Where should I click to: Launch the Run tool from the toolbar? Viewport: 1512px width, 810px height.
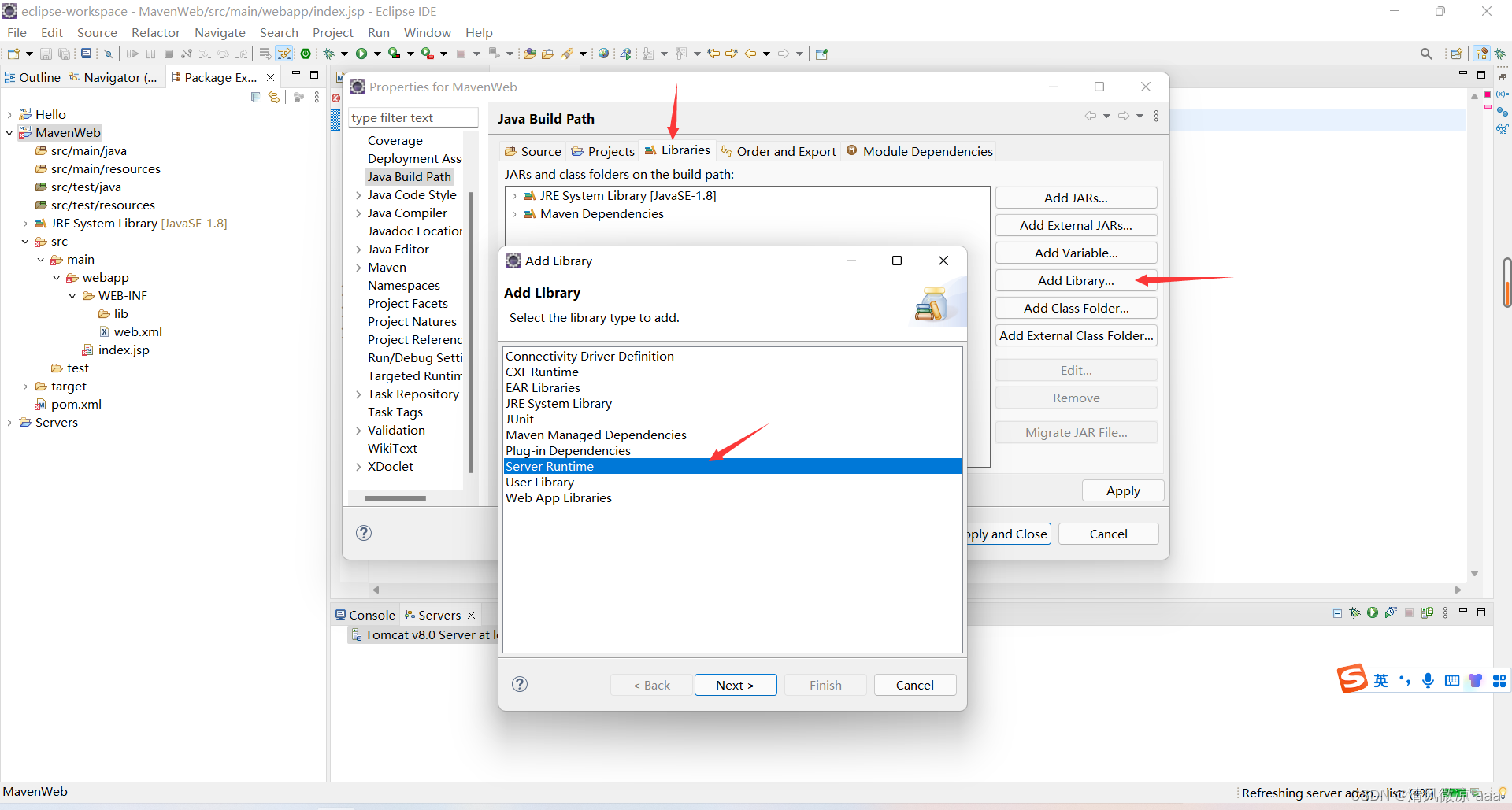pos(363,53)
